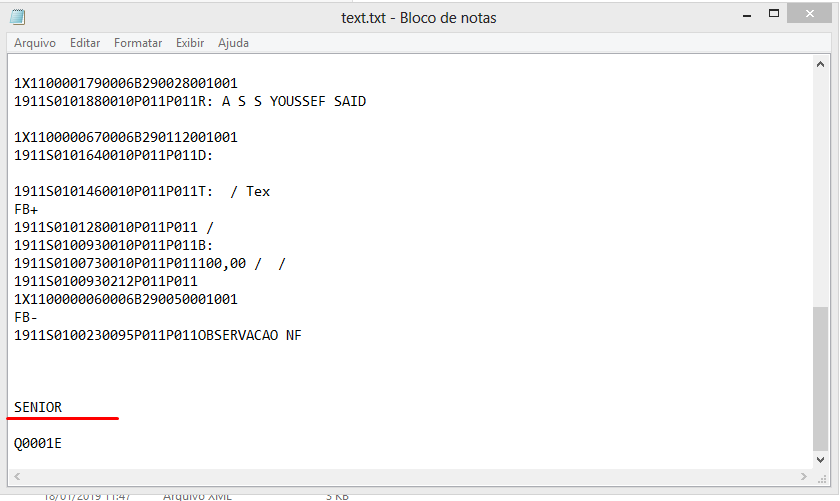Click the text line ending with YOUSSEF SAID
Image resolution: width=840 pixels, height=501 pixels.
point(190,101)
